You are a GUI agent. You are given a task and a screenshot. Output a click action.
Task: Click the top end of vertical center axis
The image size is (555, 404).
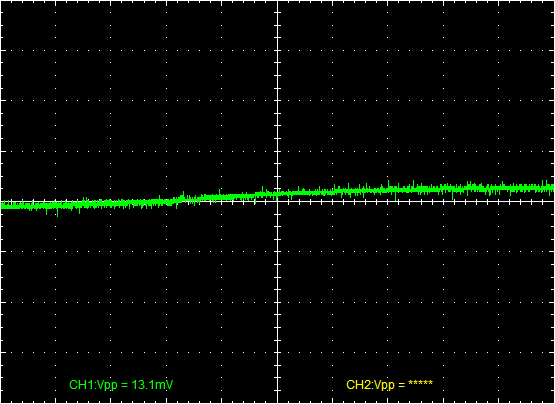pos(278,1)
